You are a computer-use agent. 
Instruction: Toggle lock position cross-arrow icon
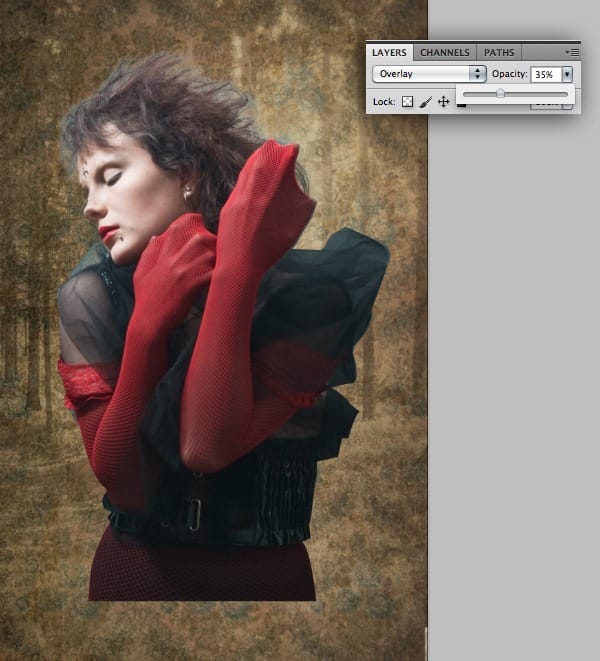click(444, 102)
